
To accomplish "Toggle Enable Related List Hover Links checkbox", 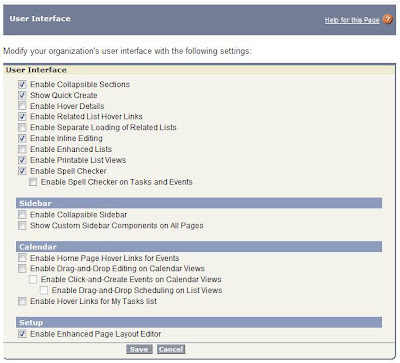I will (22, 117).
